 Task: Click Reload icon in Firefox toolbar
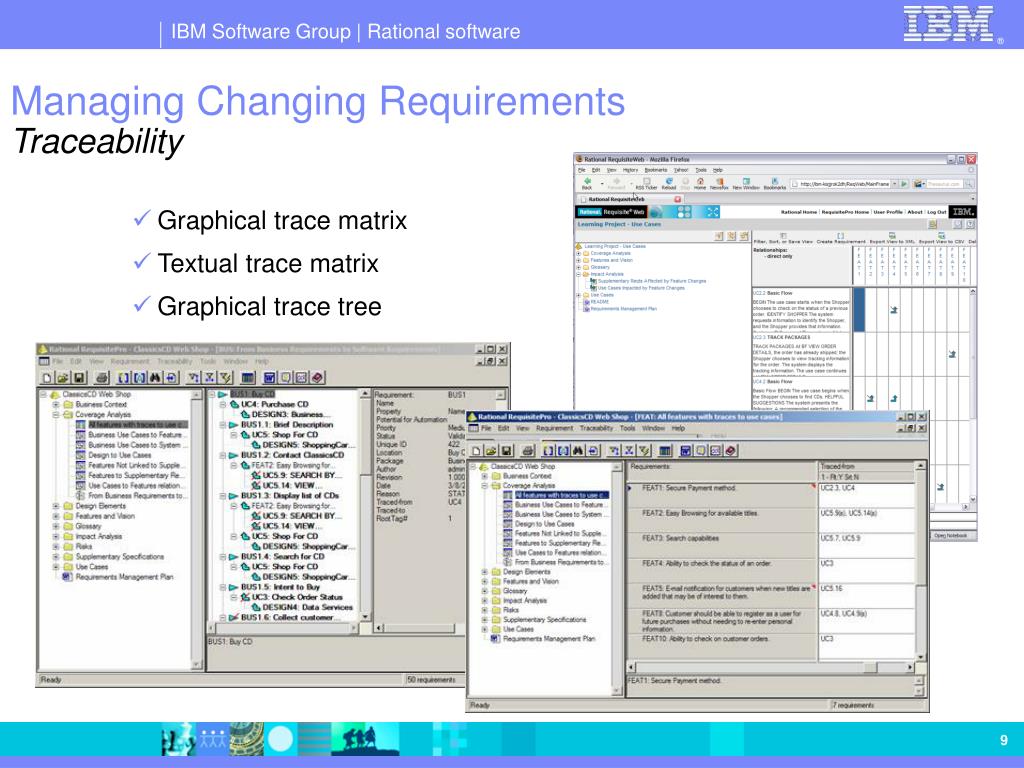(x=669, y=183)
